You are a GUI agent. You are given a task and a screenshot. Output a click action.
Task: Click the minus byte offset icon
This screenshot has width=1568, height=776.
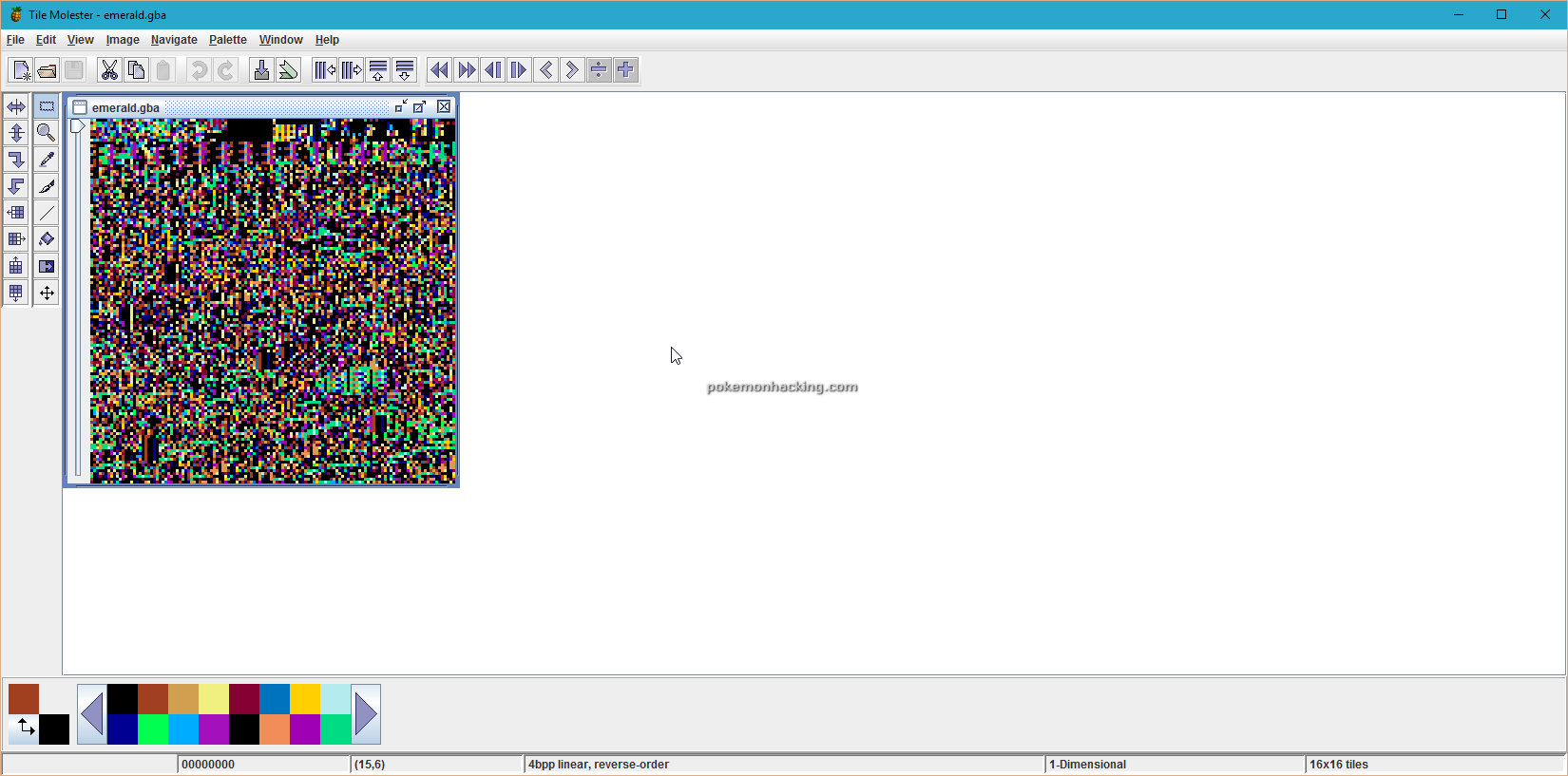[599, 70]
